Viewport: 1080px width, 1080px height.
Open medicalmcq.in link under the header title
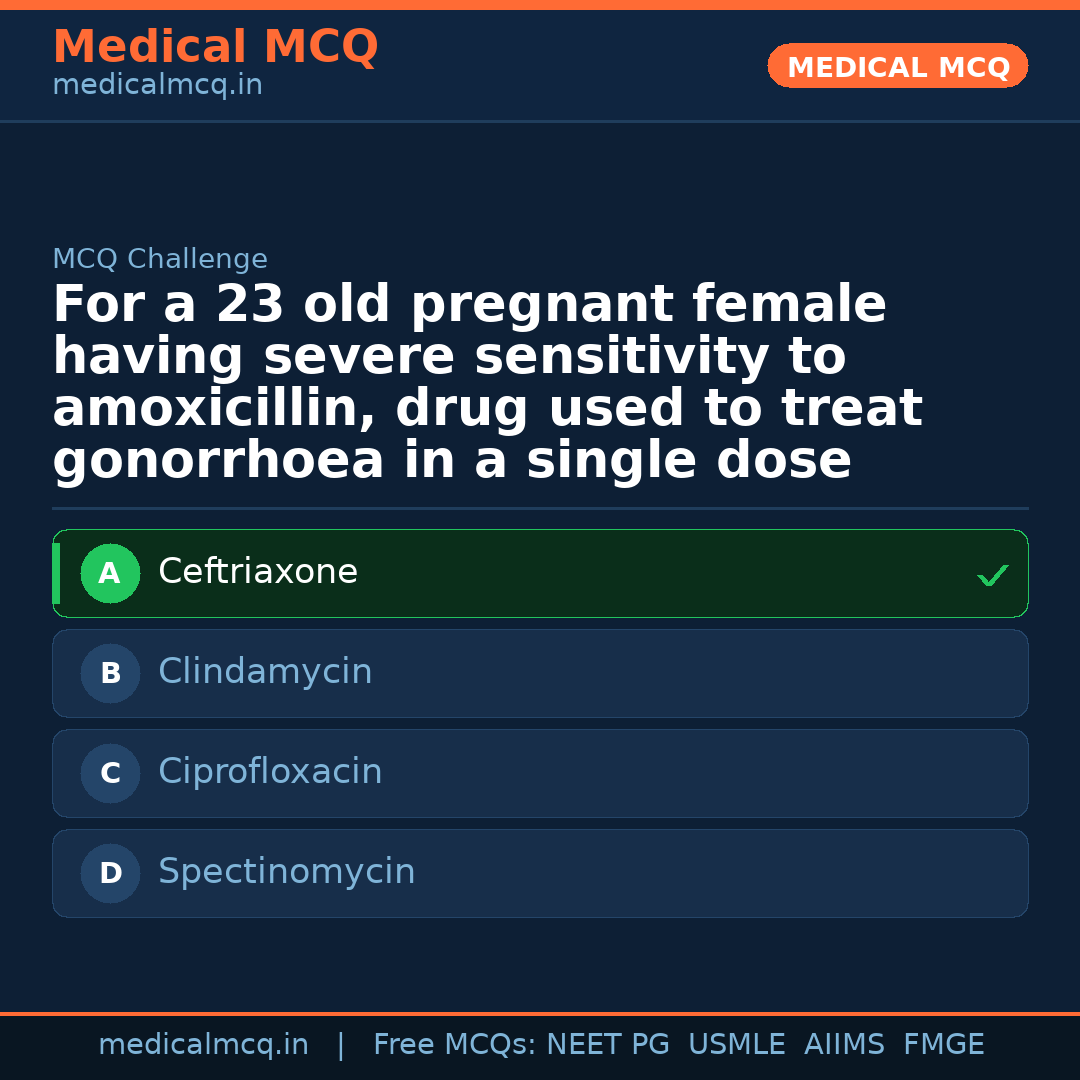(157, 86)
